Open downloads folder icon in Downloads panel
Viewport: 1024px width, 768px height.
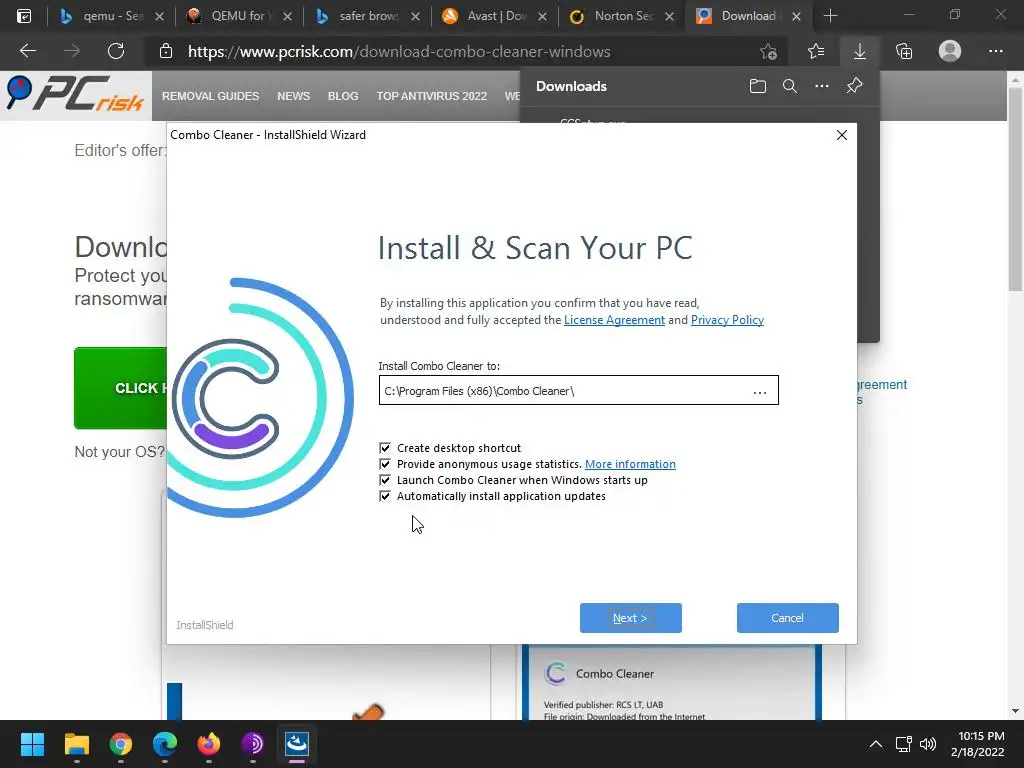(x=758, y=86)
